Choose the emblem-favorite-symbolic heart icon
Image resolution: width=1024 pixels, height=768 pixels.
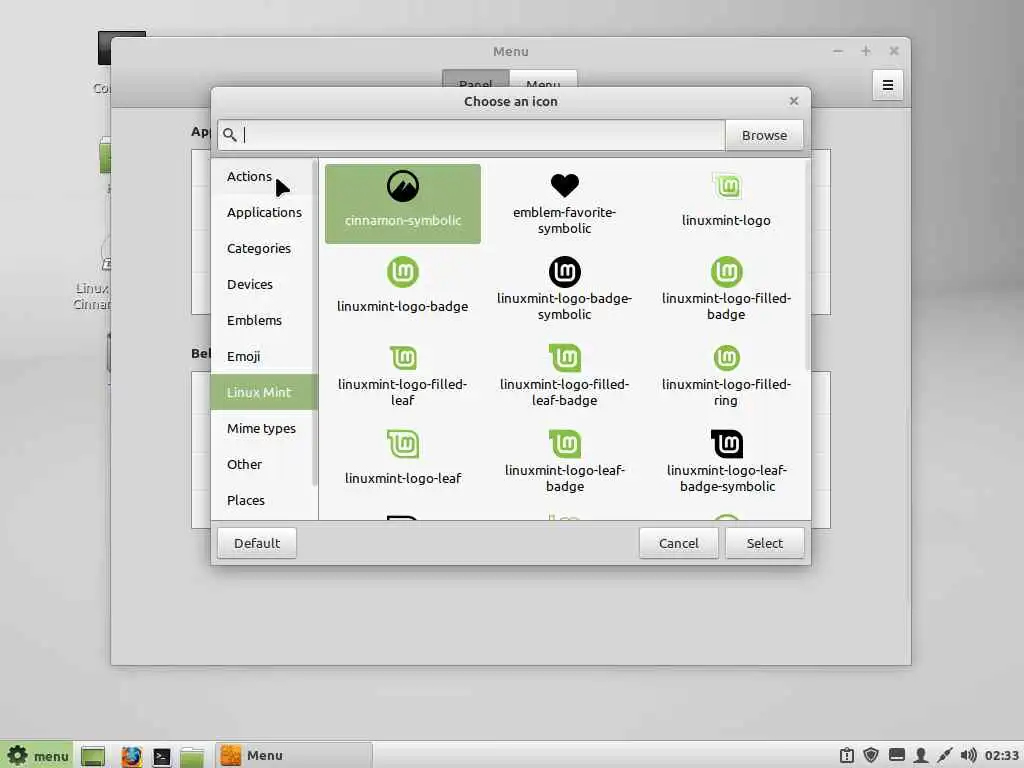click(x=564, y=204)
